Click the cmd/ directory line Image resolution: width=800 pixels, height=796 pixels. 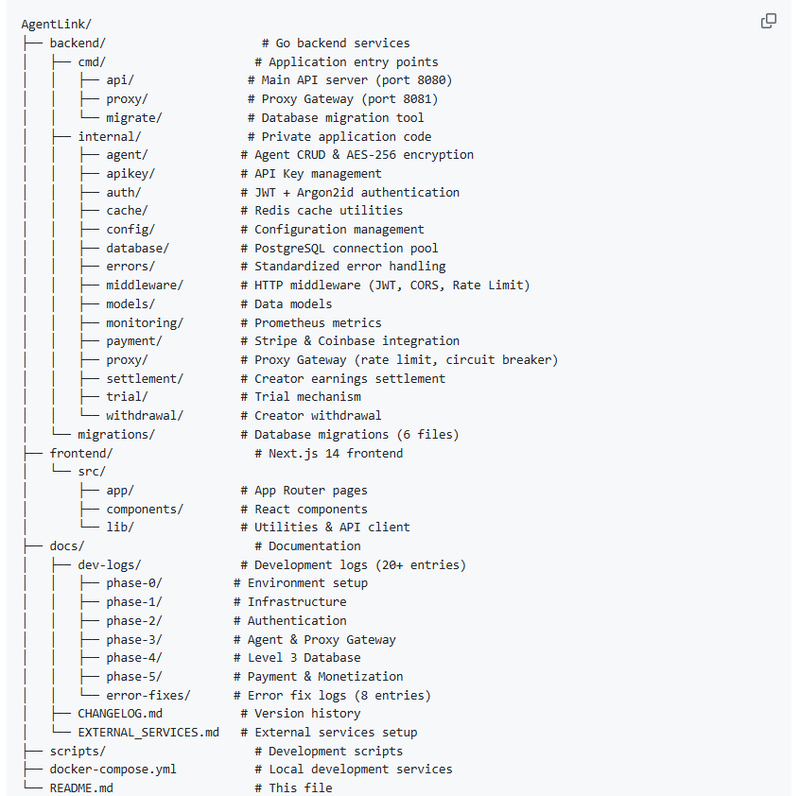click(98, 62)
